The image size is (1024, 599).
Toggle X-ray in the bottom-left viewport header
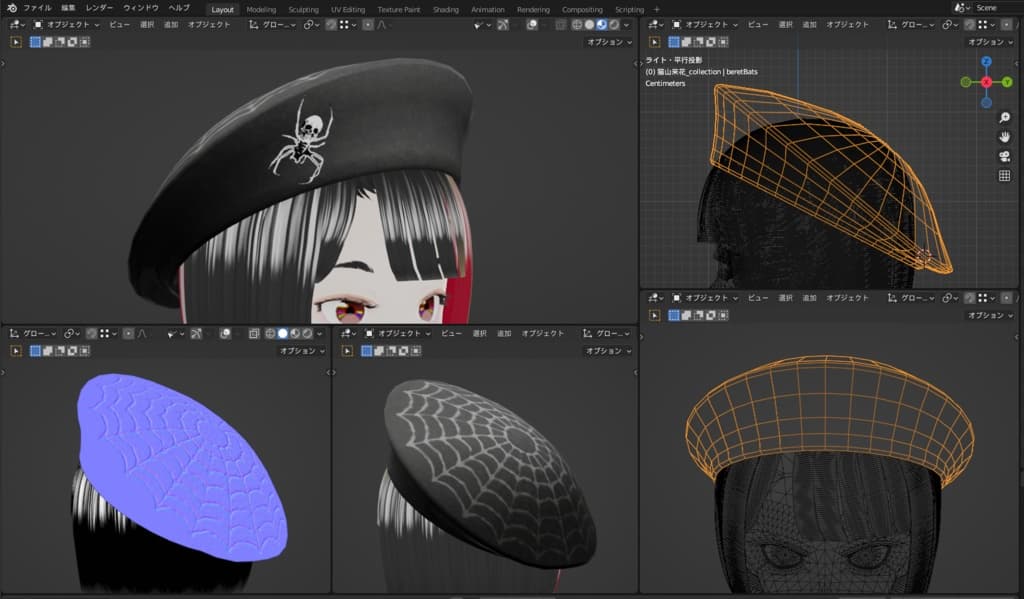(x=254, y=333)
